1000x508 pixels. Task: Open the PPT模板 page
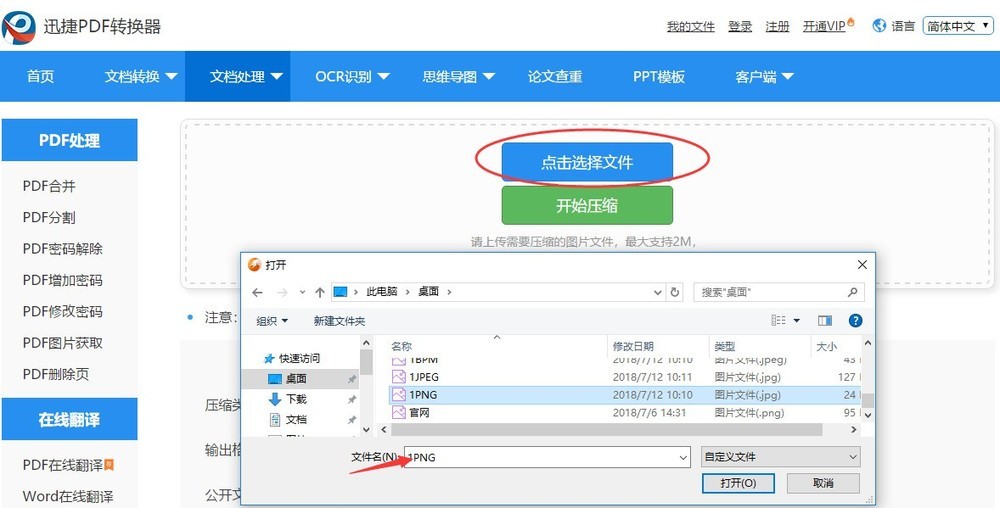click(x=659, y=76)
